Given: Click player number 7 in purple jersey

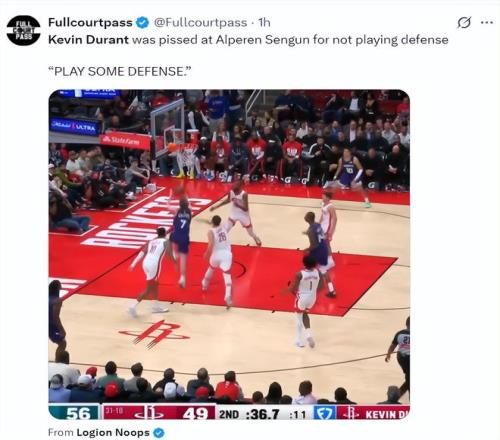Looking at the screenshot, I should click(183, 224).
